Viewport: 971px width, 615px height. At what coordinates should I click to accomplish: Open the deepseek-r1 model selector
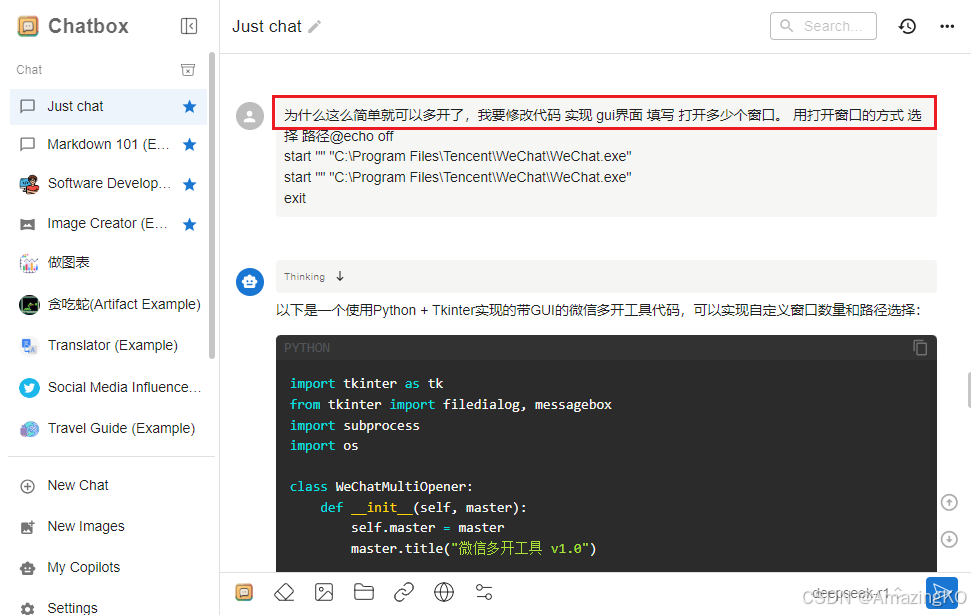pos(857,593)
